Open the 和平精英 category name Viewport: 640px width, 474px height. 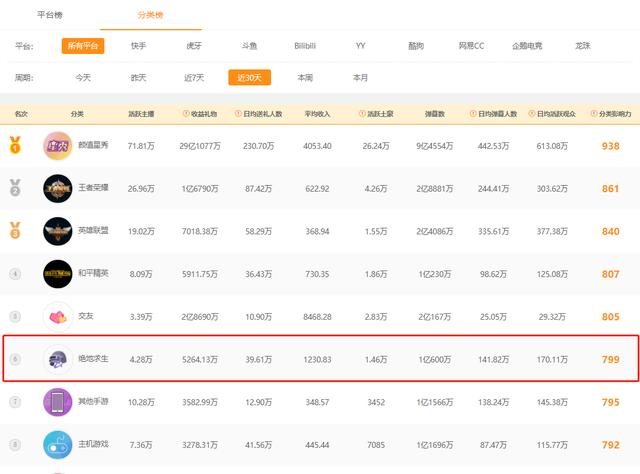pos(93,273)
